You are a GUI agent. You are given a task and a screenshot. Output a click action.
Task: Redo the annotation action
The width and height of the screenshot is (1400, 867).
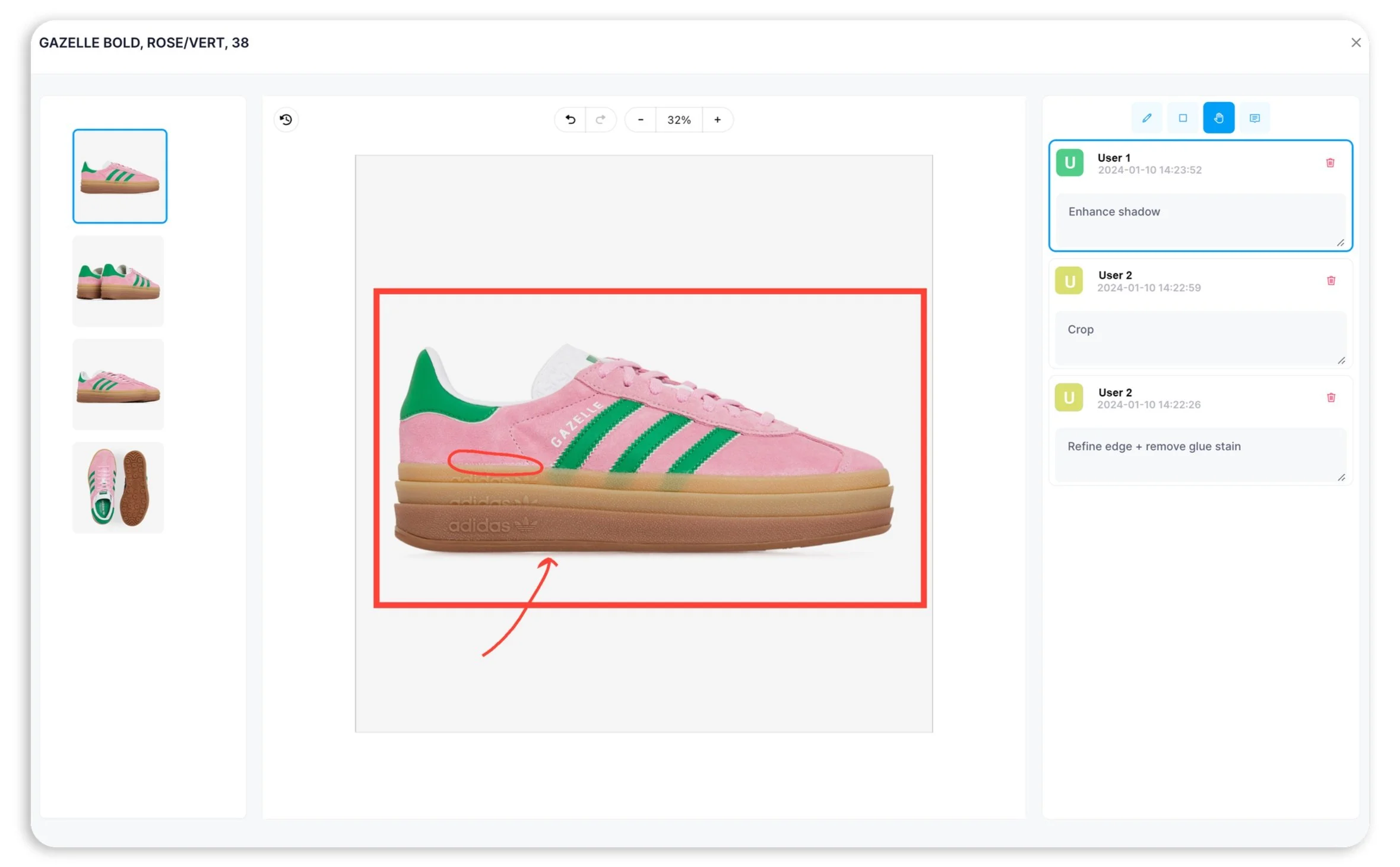(x=600, y=120)
